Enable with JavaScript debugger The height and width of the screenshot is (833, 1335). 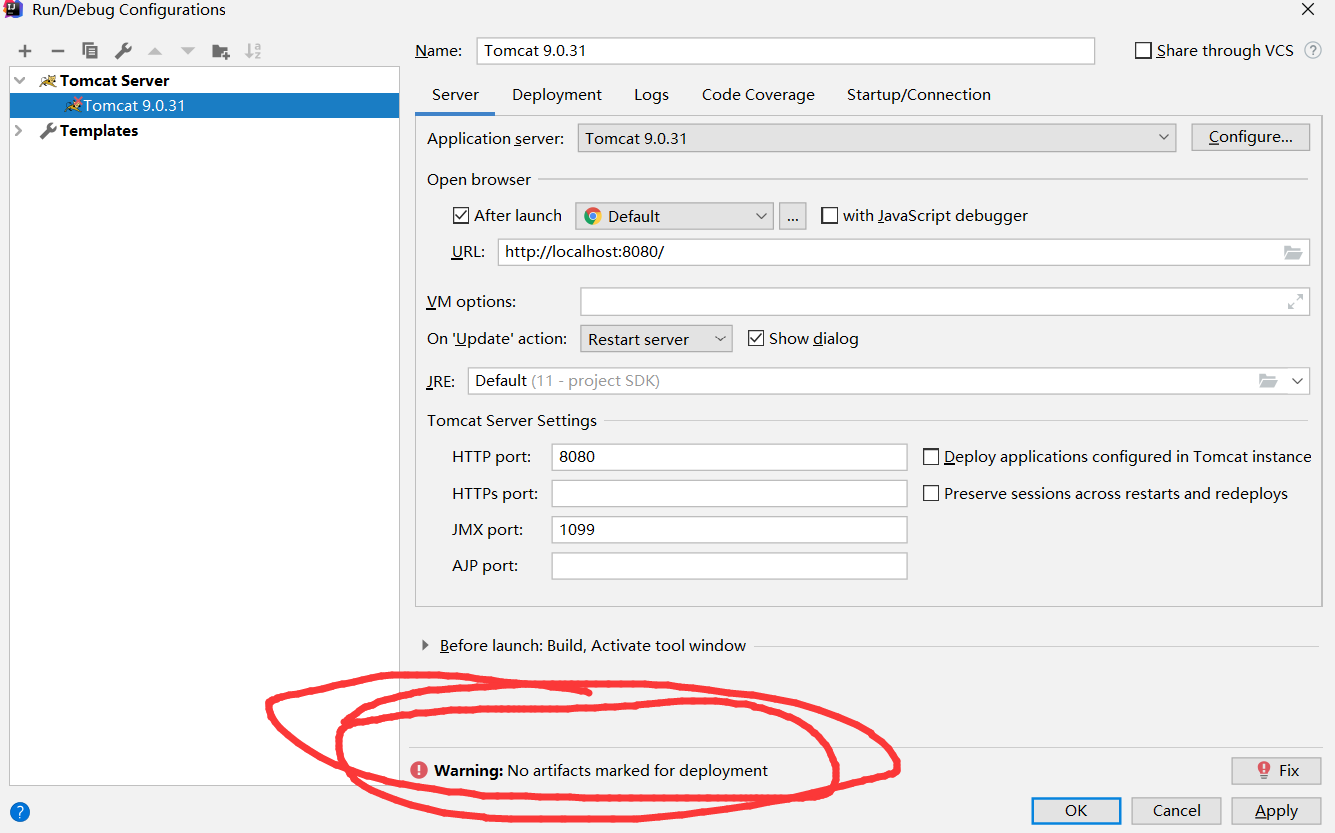tap(829, 215)
